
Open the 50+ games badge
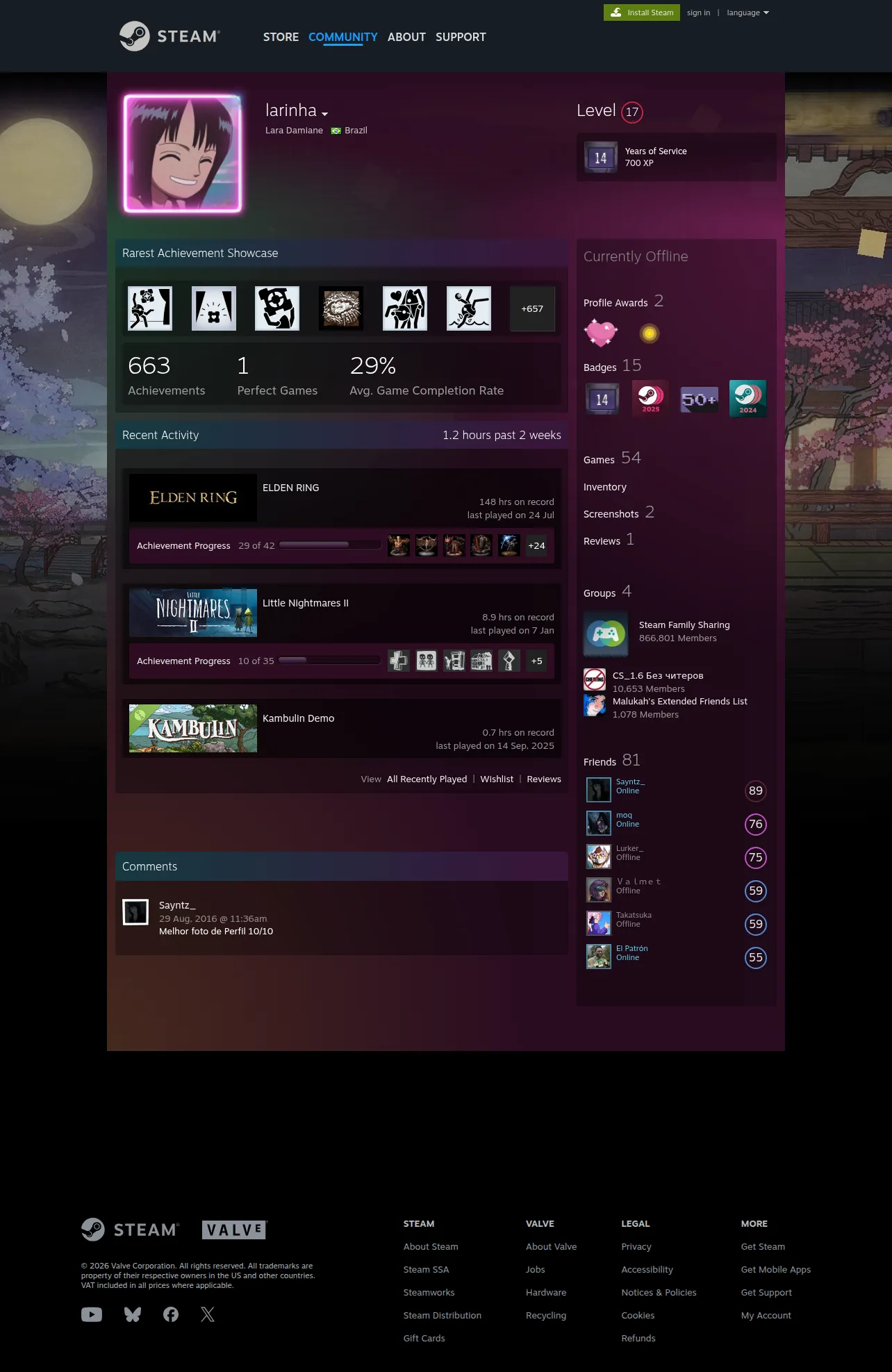click(700, 399)
